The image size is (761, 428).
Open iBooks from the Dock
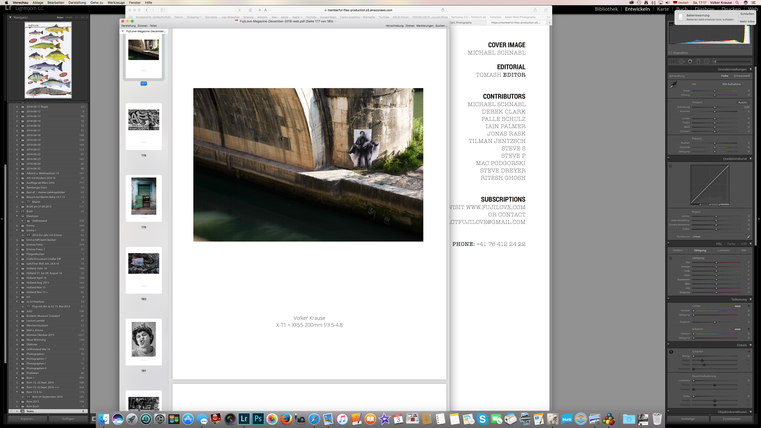coord(370,419)
